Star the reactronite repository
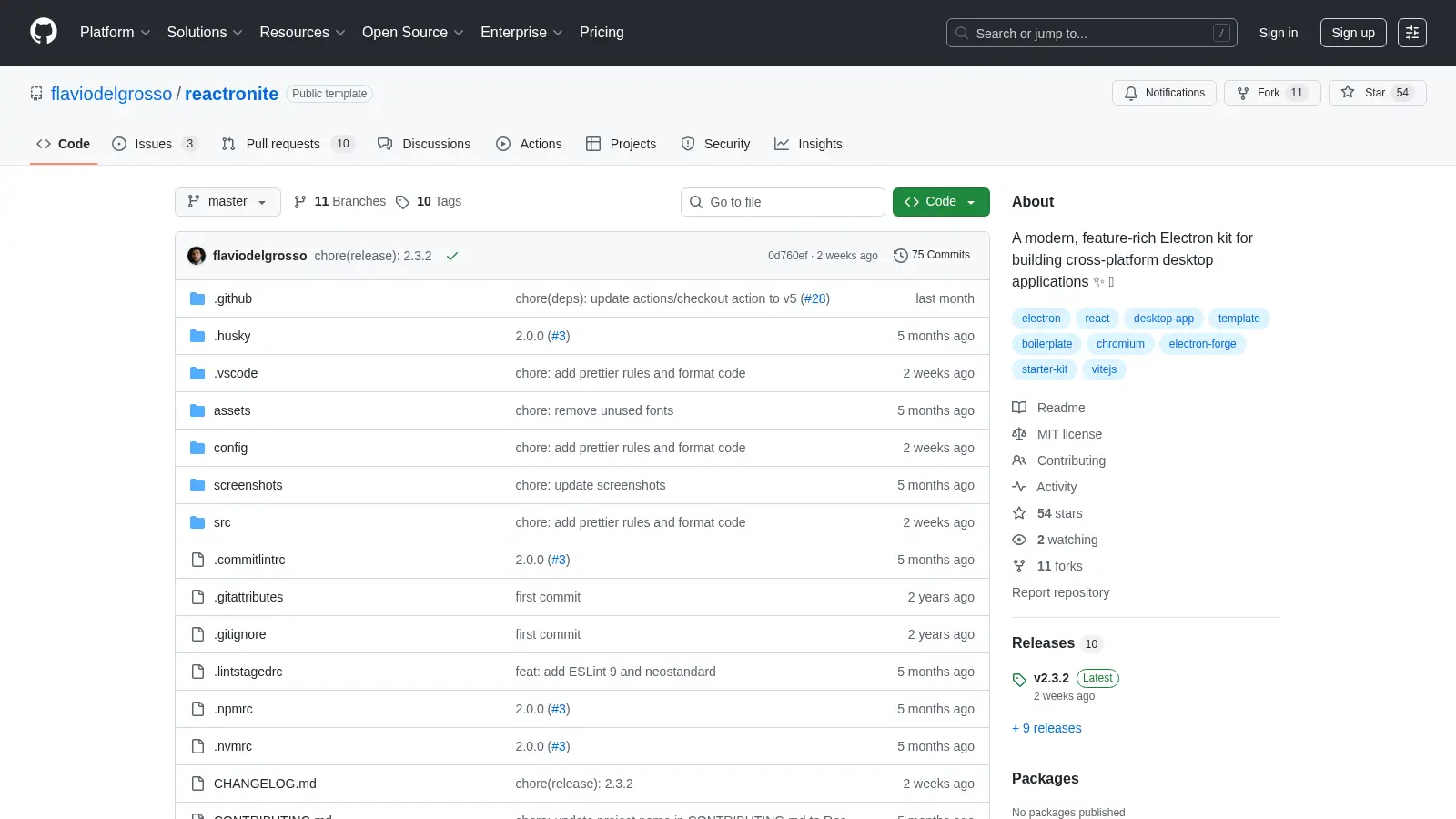 coord(1378,93)
